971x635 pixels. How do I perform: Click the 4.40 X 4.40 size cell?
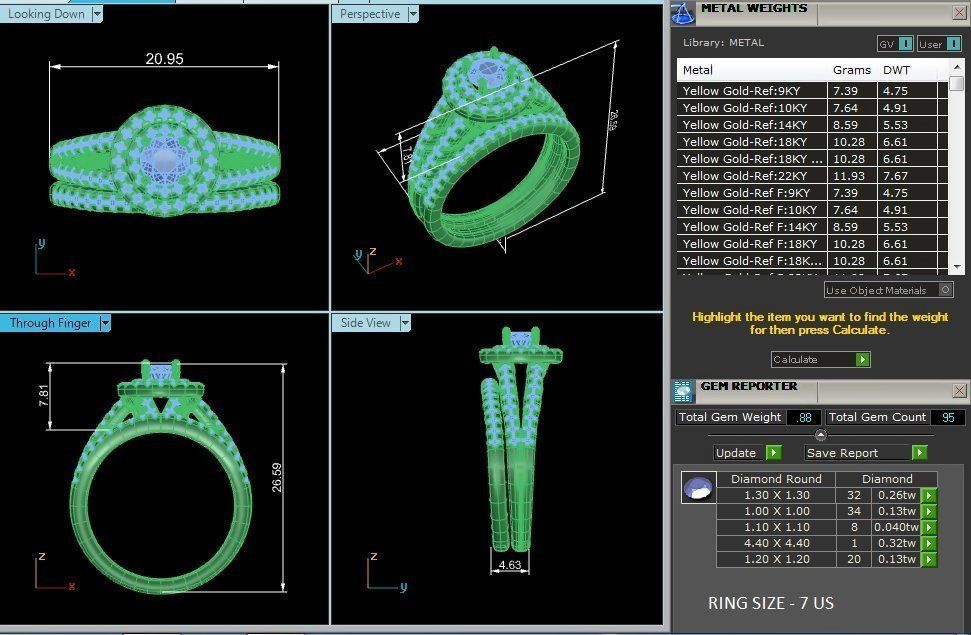click(777, 543)
